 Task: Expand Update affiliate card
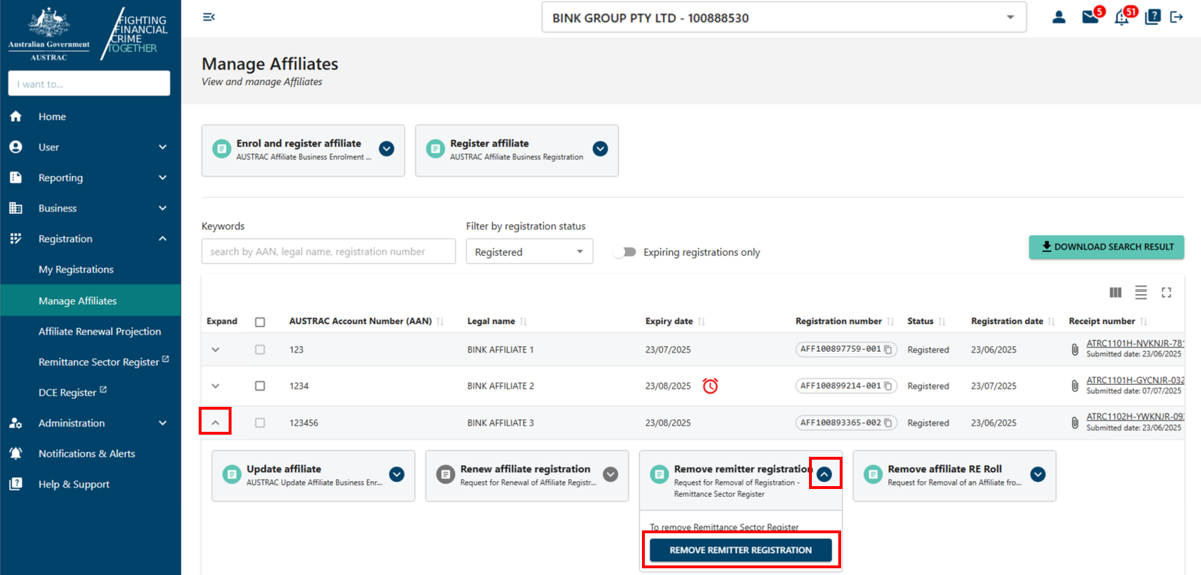point(397,474)
